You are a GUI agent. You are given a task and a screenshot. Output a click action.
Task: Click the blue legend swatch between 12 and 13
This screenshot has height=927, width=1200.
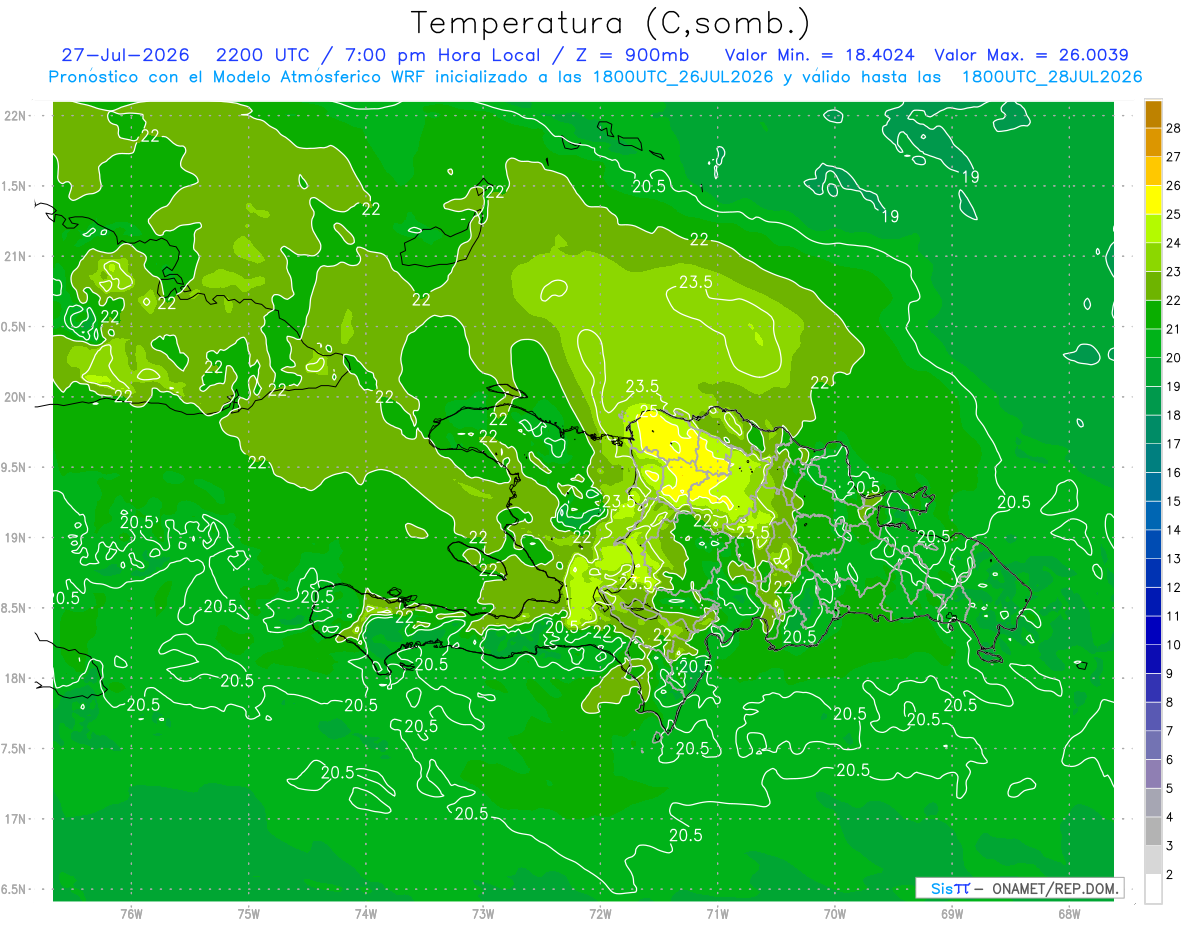(x=1153, y=573)
